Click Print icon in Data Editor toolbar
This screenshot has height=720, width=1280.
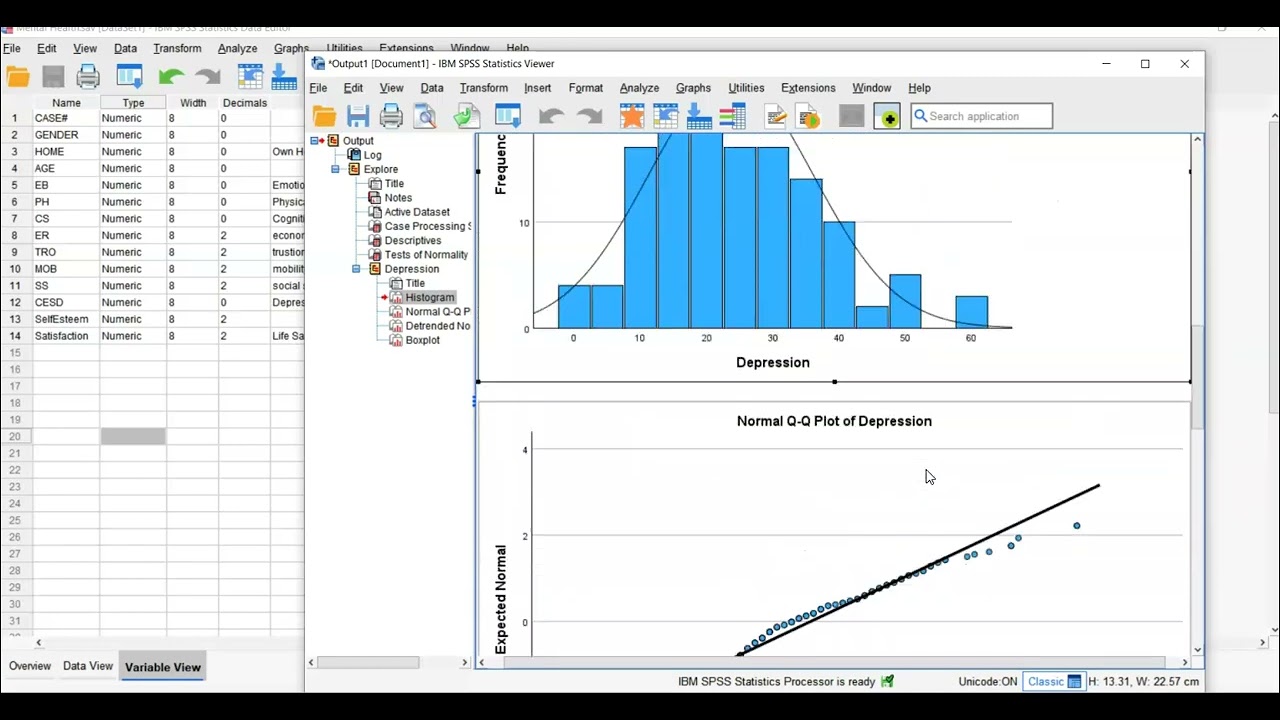pos(88,77)
